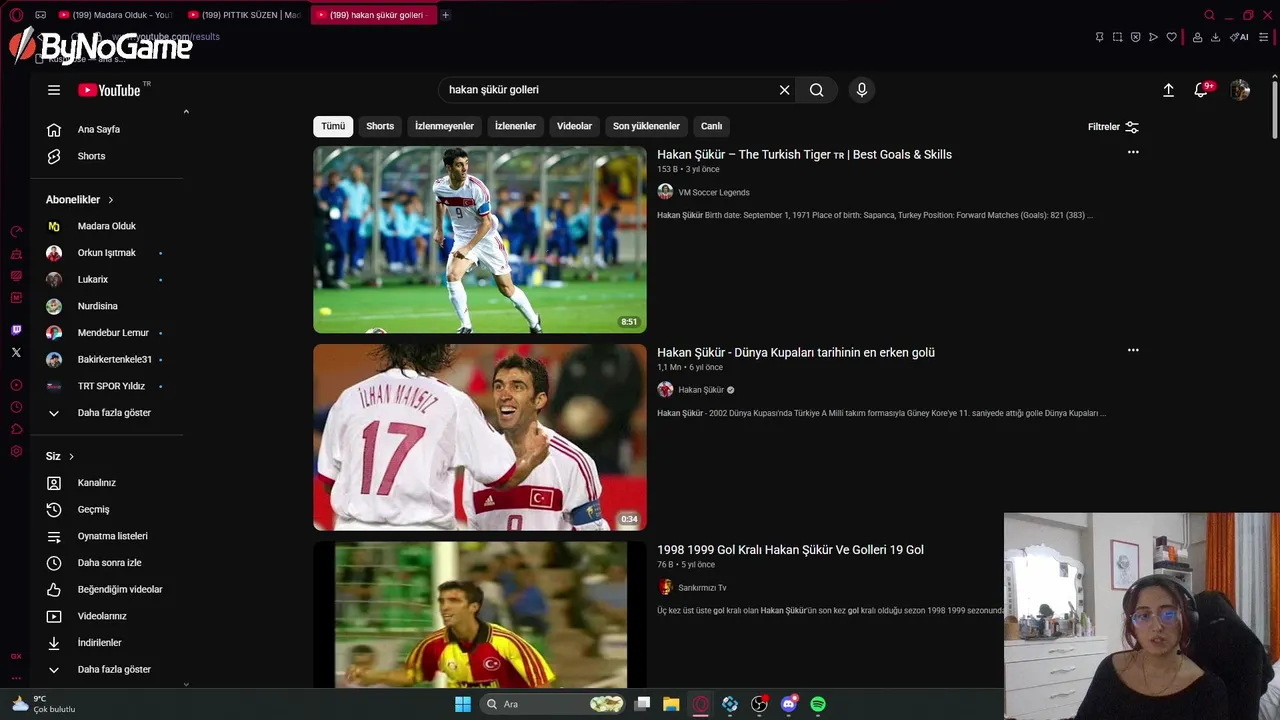The image size is (1280, 720).
Task: Open Discord from the taskbar
Action: click(789, 704)
